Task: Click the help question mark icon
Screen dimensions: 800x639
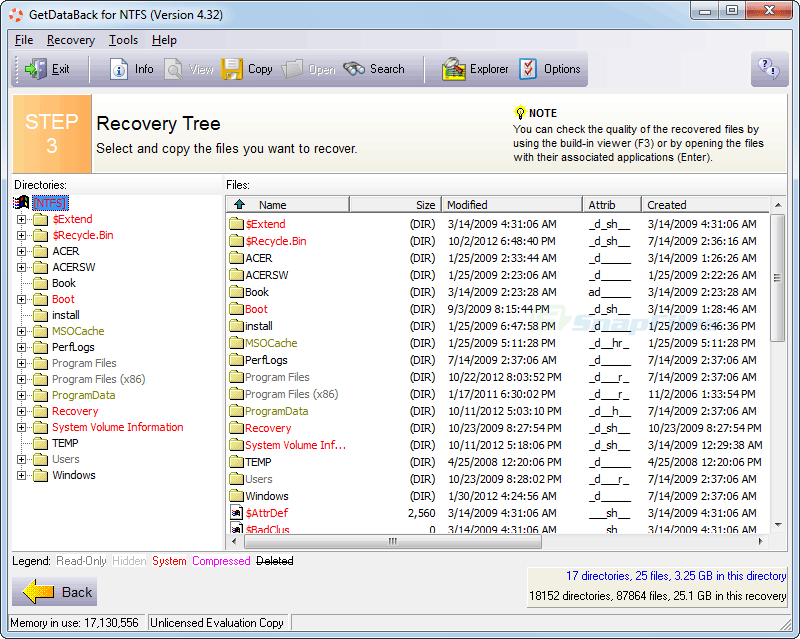Action: (769, 69)
